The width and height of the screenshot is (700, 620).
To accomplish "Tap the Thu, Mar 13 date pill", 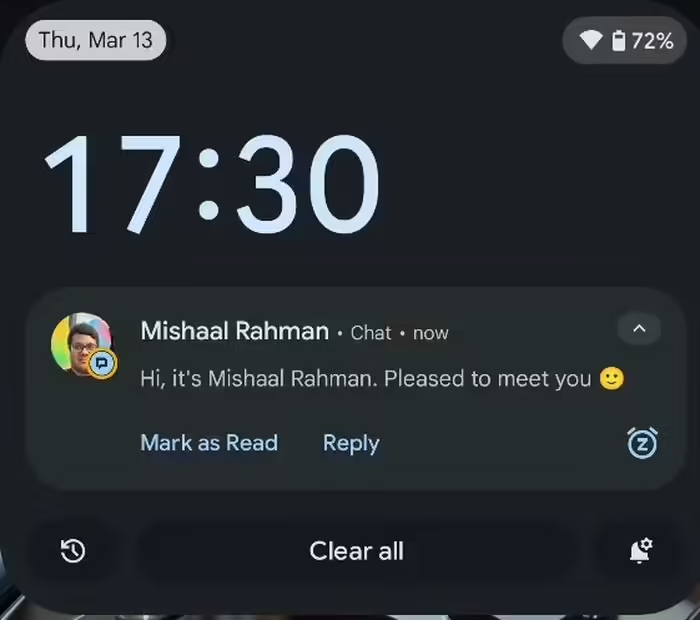I will point(96,40).
